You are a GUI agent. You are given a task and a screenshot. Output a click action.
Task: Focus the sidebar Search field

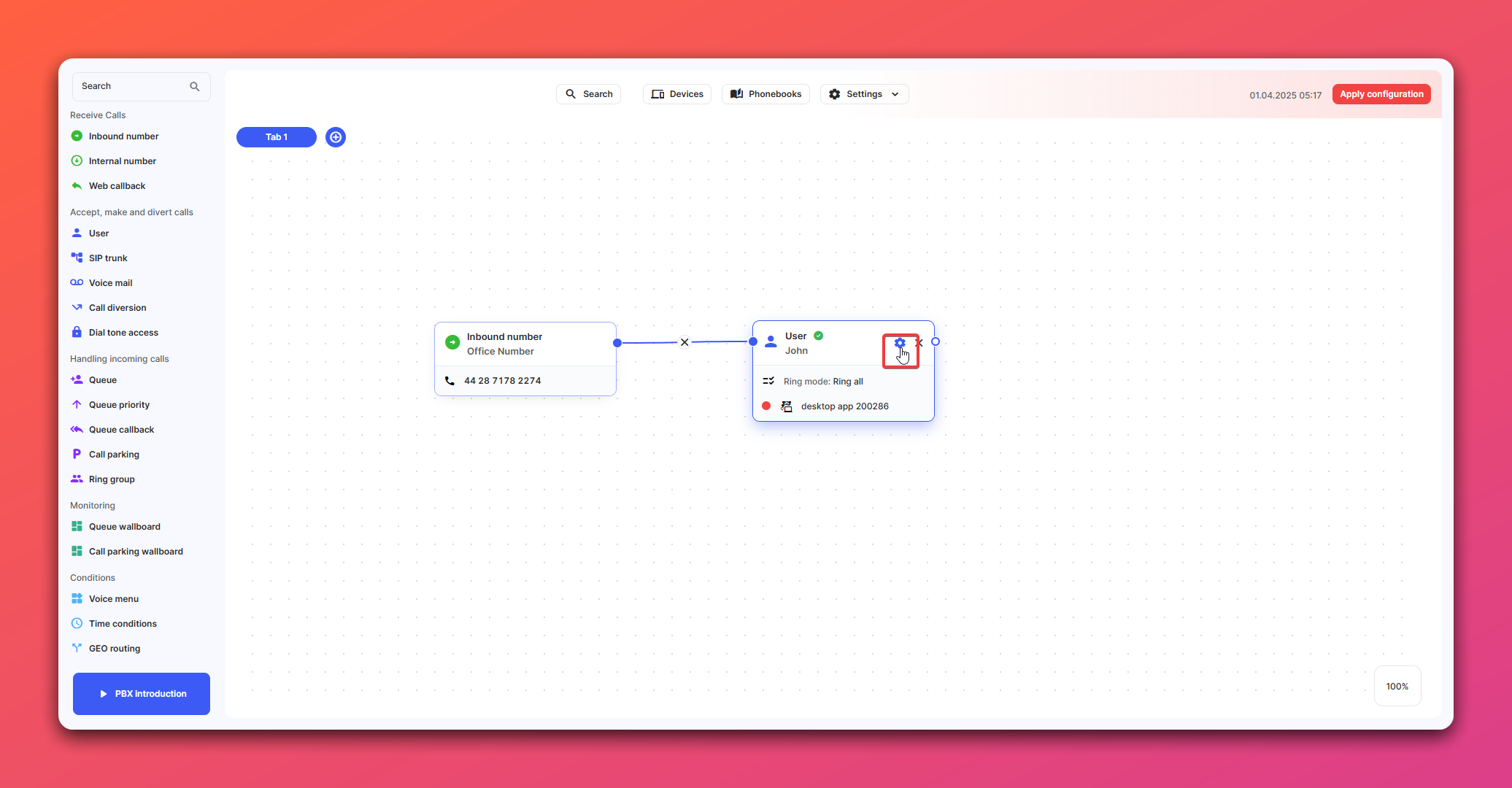point(142,86)
